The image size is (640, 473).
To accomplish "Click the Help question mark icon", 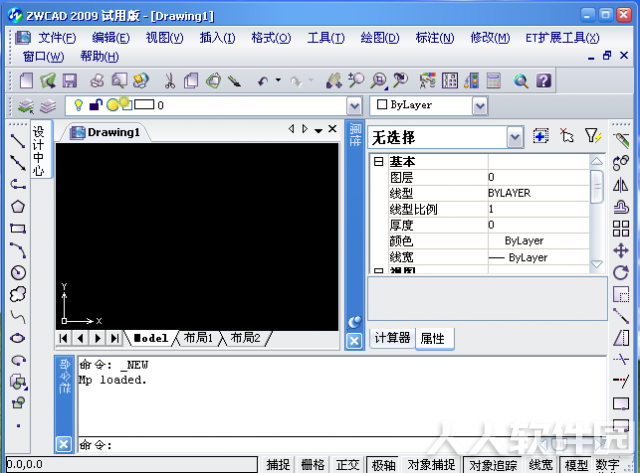I will tap(543, 81).
